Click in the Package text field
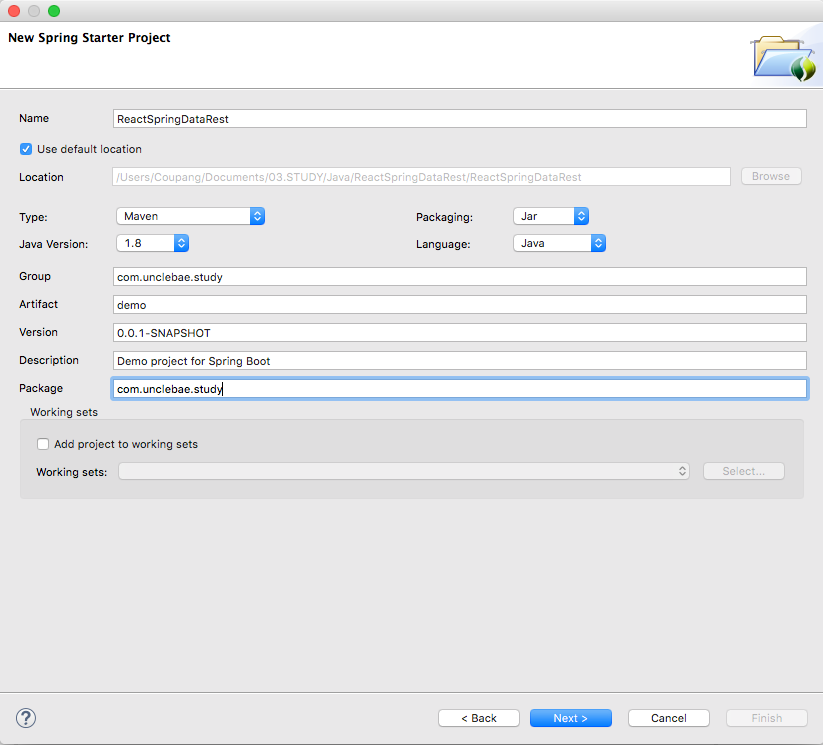 click(x=460, y=389)
